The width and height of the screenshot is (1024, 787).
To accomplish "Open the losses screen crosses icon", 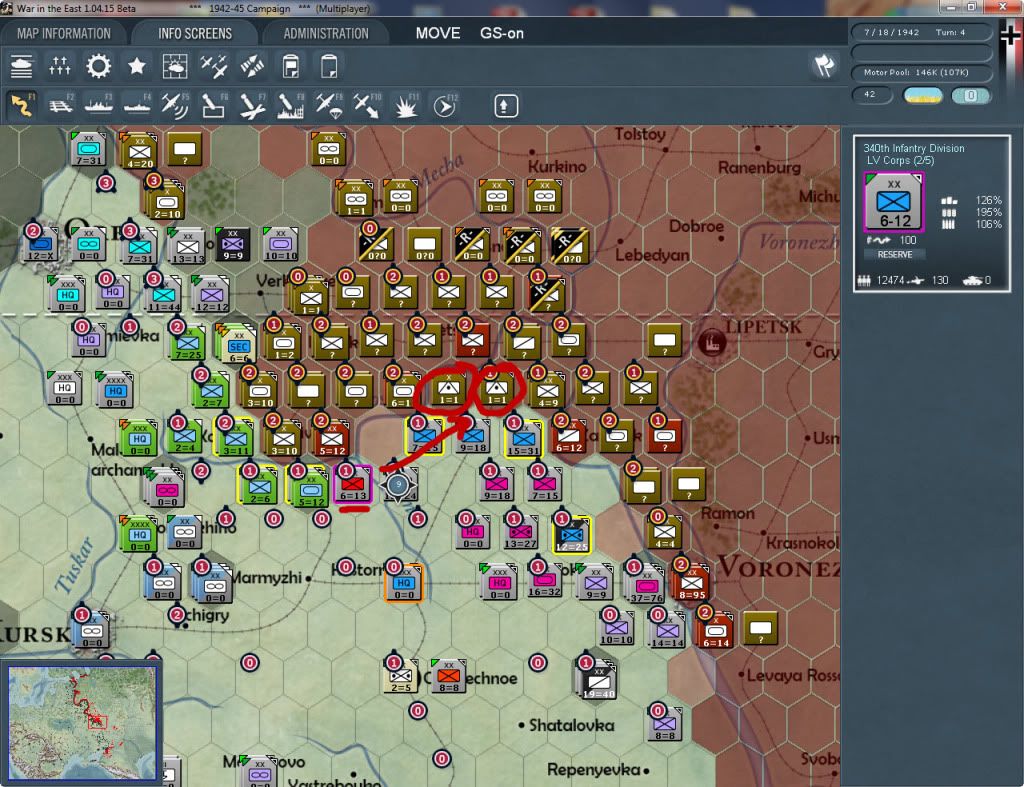I will [x=59, y=66].
